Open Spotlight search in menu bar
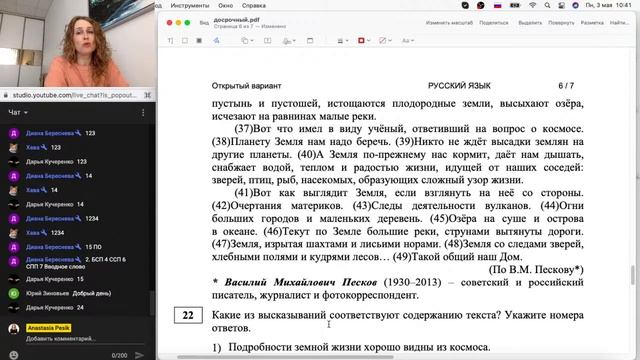 click(x=547, y=5)
